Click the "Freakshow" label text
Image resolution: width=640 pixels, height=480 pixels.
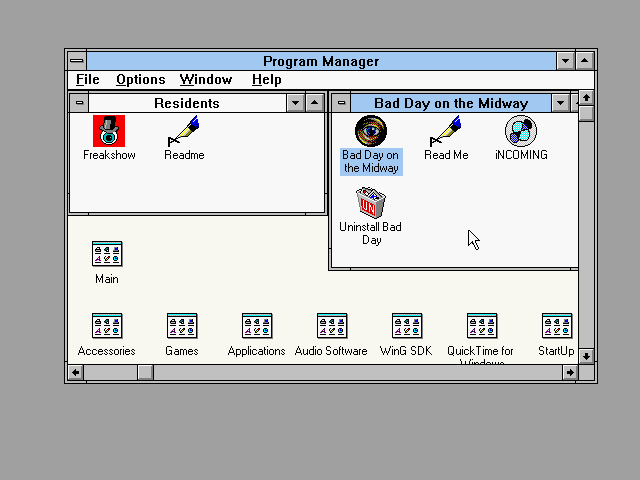[x=109, y=155]
